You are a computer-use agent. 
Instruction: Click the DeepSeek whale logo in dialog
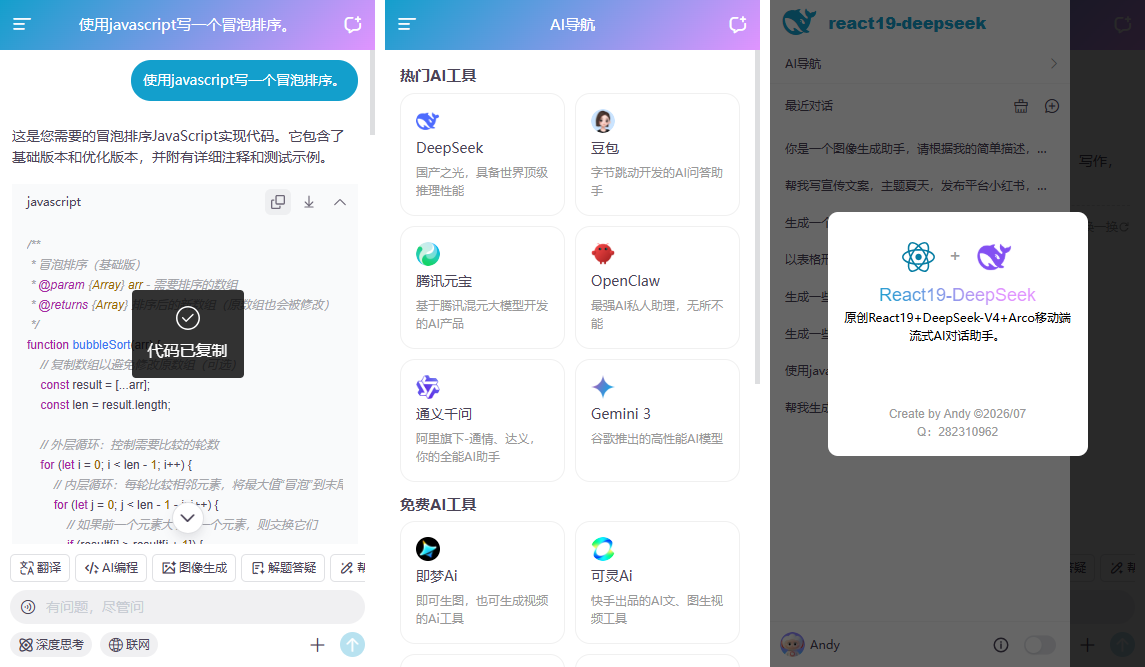coord(994,256)
